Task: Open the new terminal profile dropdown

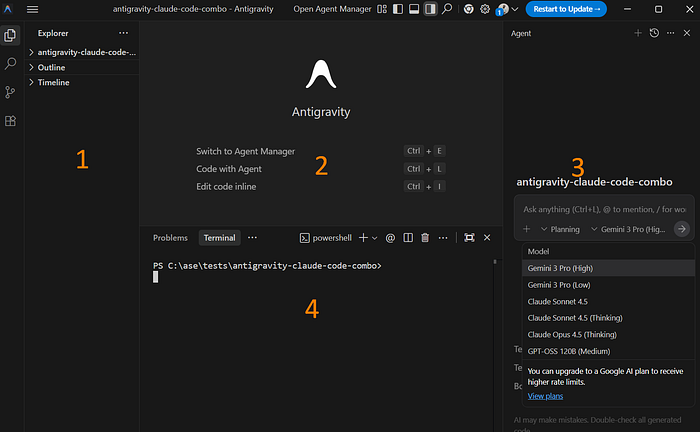Action: [x=375, y=238]
